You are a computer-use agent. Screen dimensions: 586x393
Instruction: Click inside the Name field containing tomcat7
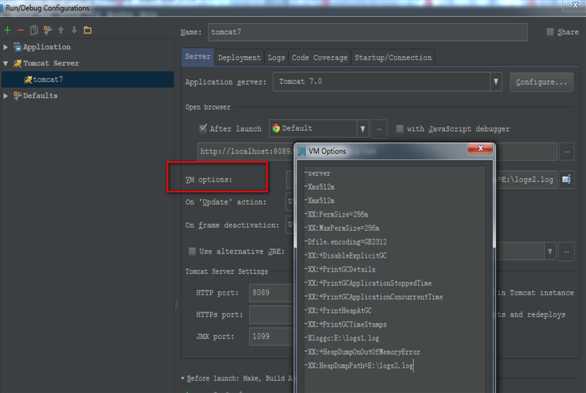point(368,32)
